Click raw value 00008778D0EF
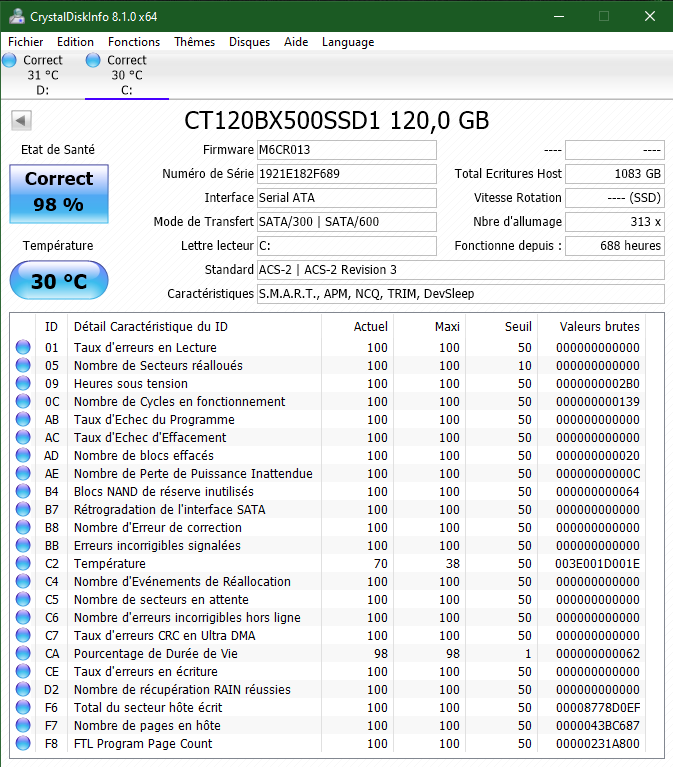673x767 pixels. (x=598, y=707)
